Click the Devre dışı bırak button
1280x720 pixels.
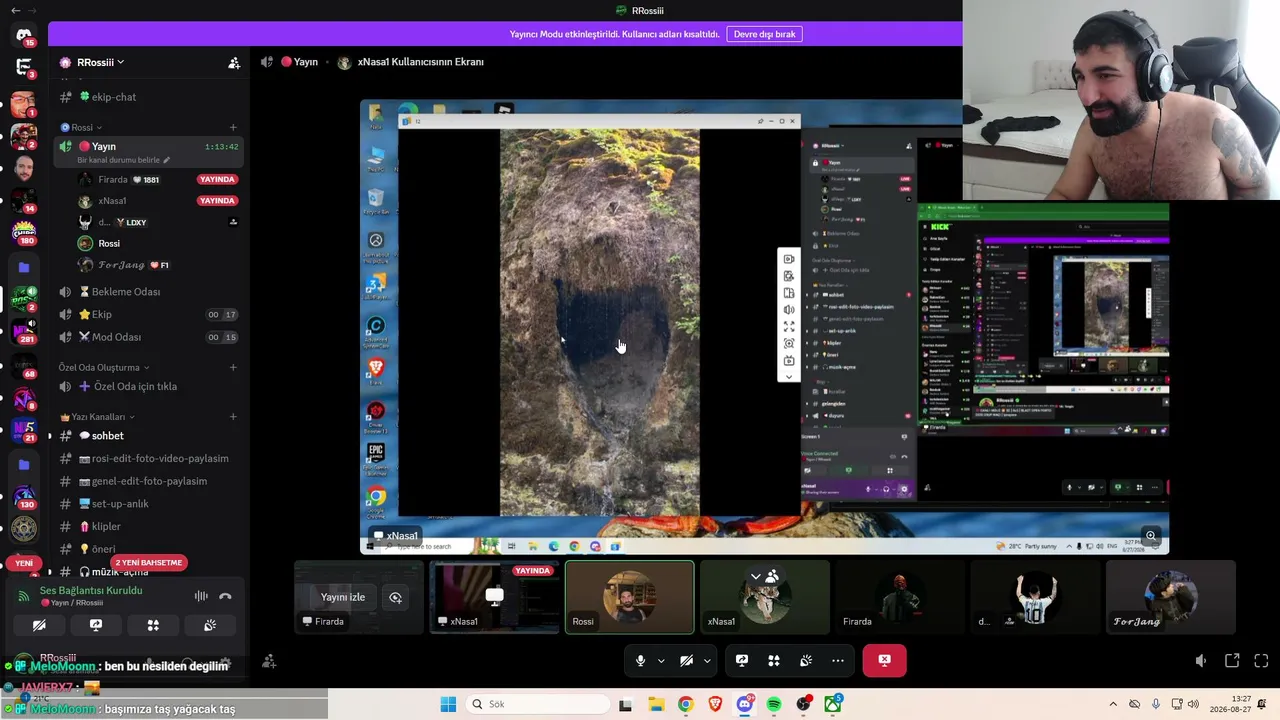pyautogui.click(x=765, y=34)
